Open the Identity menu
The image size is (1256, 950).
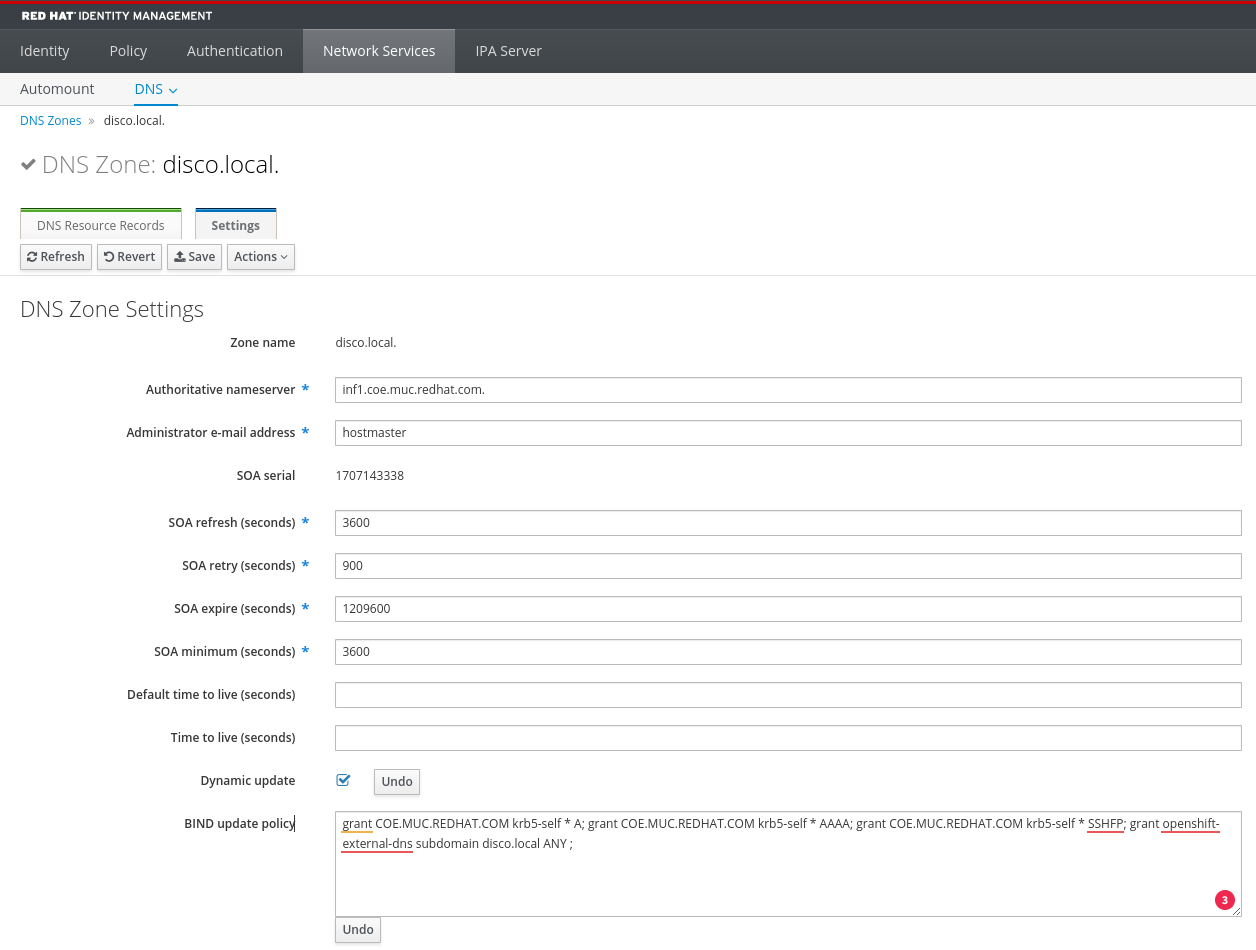click(44, 50)
